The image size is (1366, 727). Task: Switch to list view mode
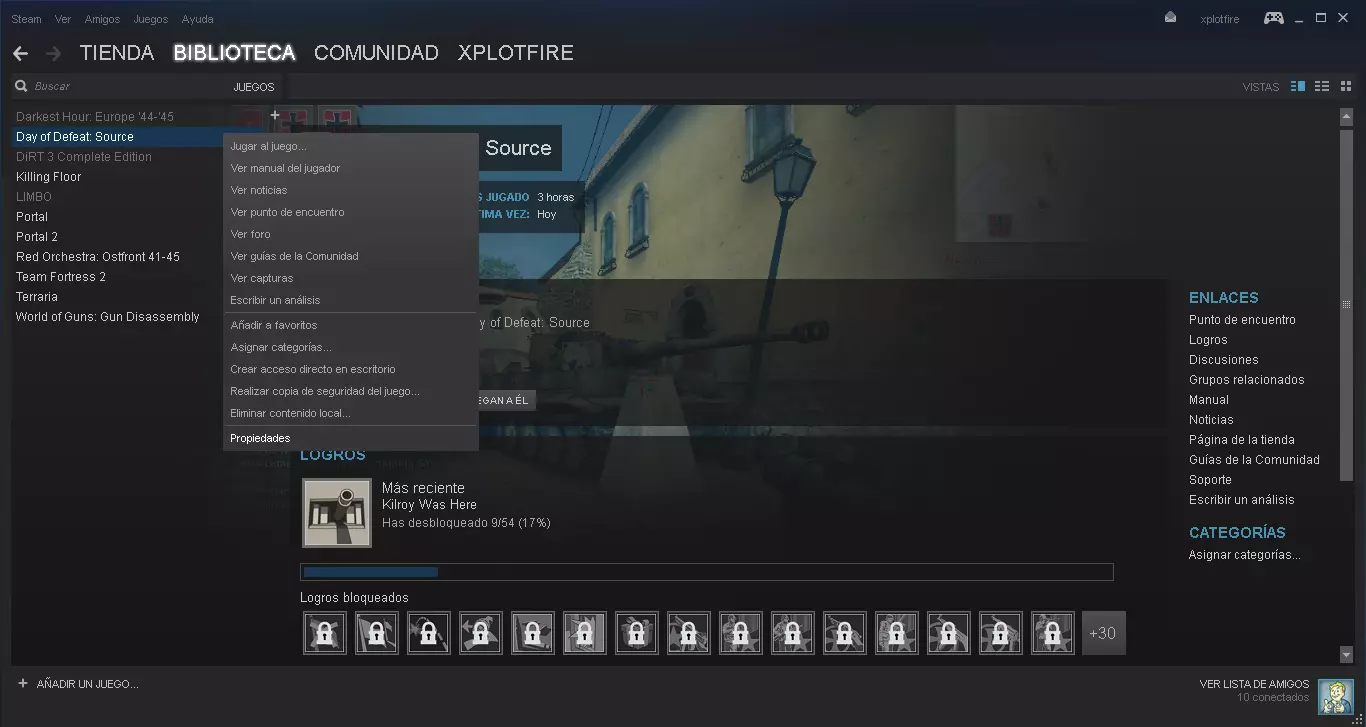pyautogui.click(x=1322, y=87)
